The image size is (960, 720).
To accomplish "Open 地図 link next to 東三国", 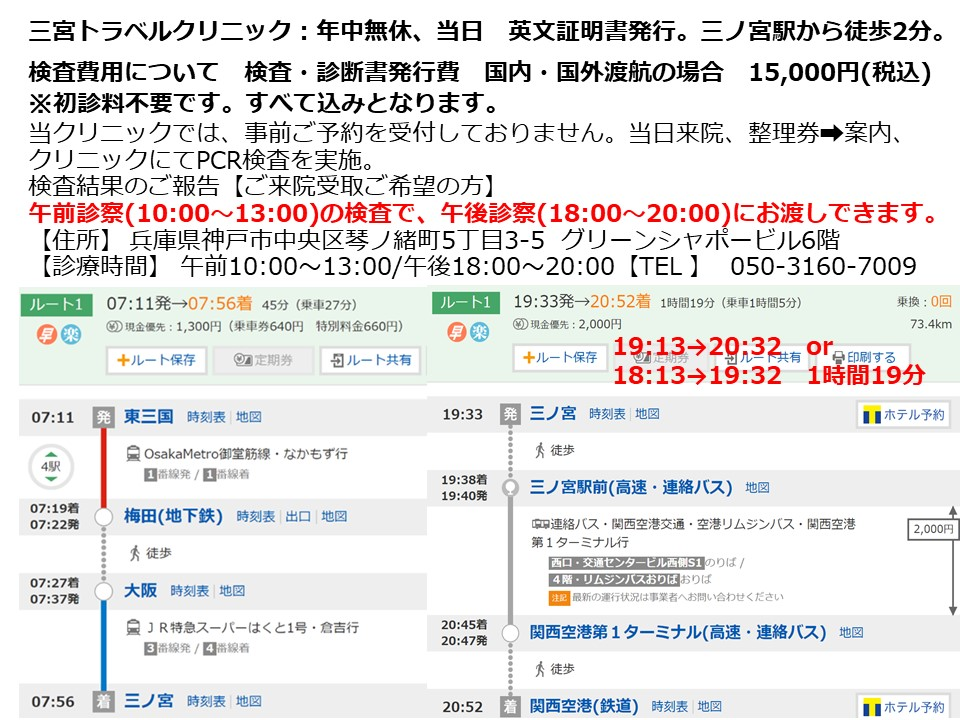I will point(249,417).
